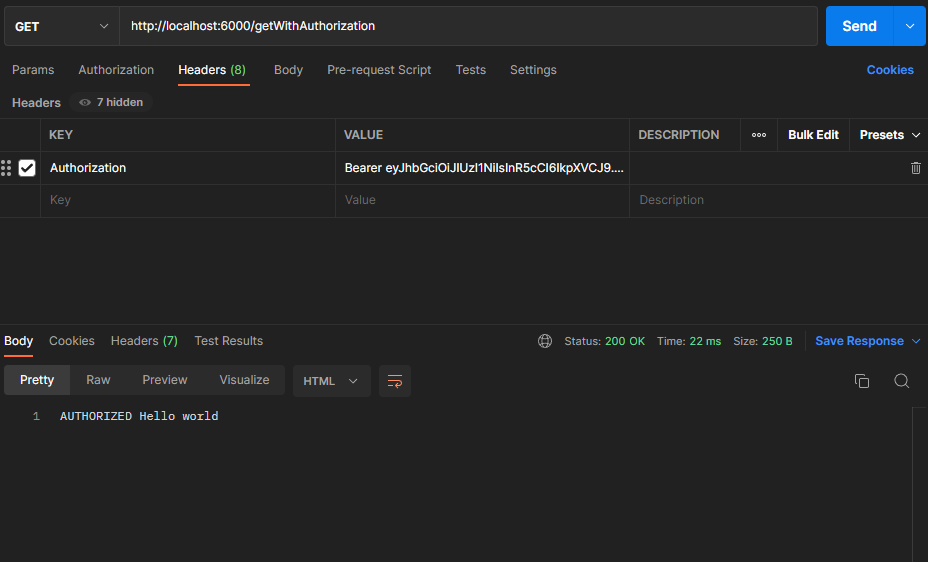
Task: Uncheck the Authorization header checkbox
Action: coord(27,168)
